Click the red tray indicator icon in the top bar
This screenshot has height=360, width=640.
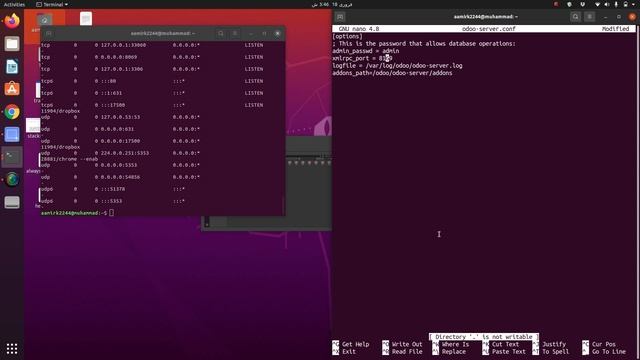coord(556,4)
